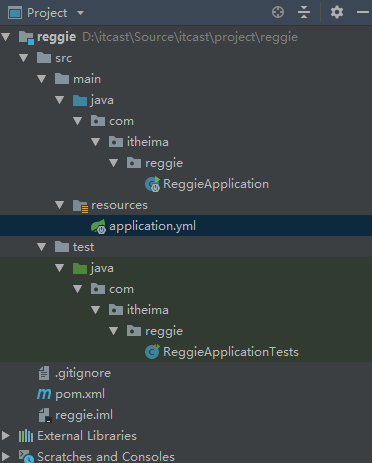Collapse the main folder arrow
This screenshot has width=372, height=463.
pos(42,79)
